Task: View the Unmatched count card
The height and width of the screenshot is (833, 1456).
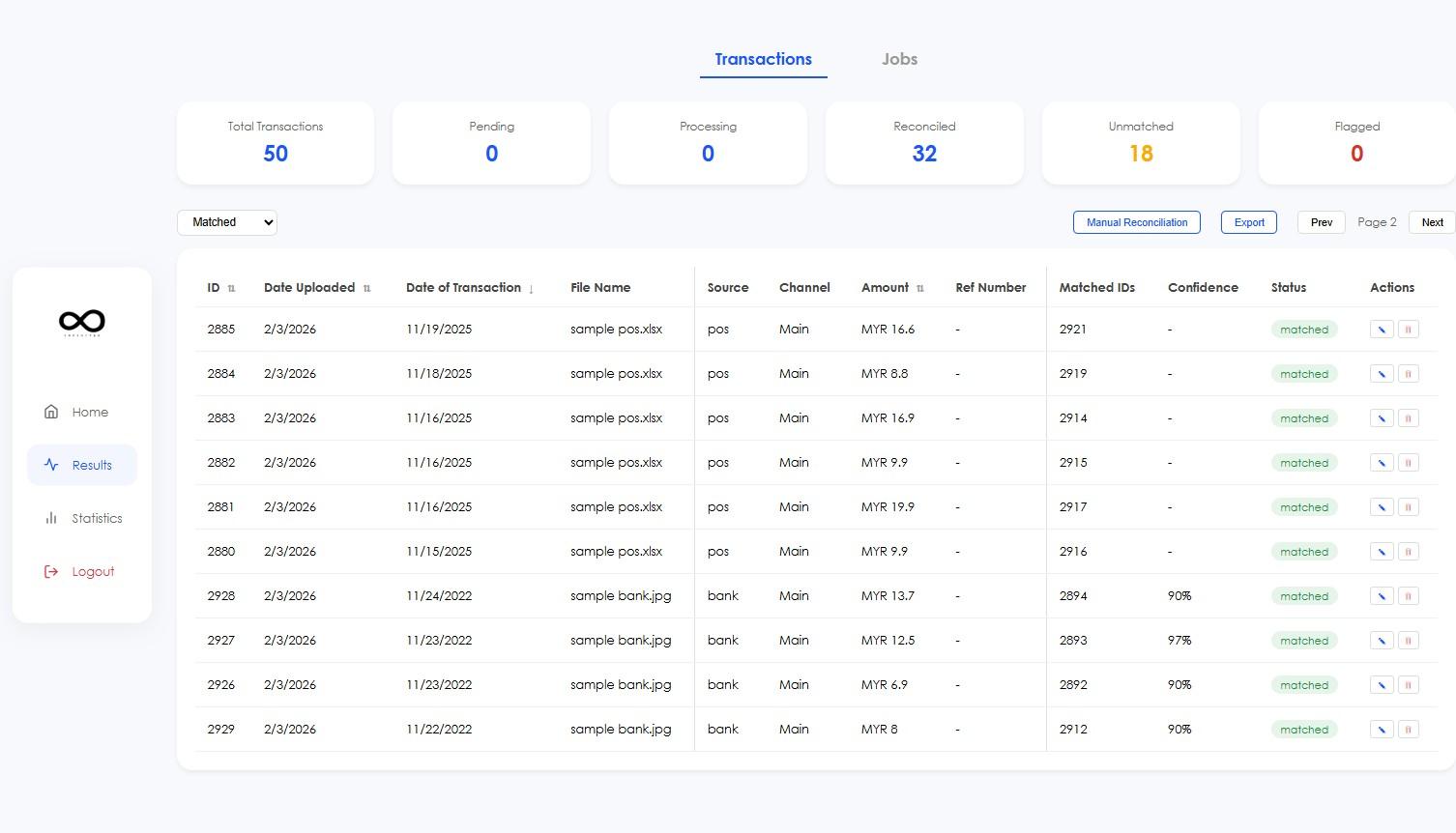Action: pyautogui.click(x=1140, y=142)
